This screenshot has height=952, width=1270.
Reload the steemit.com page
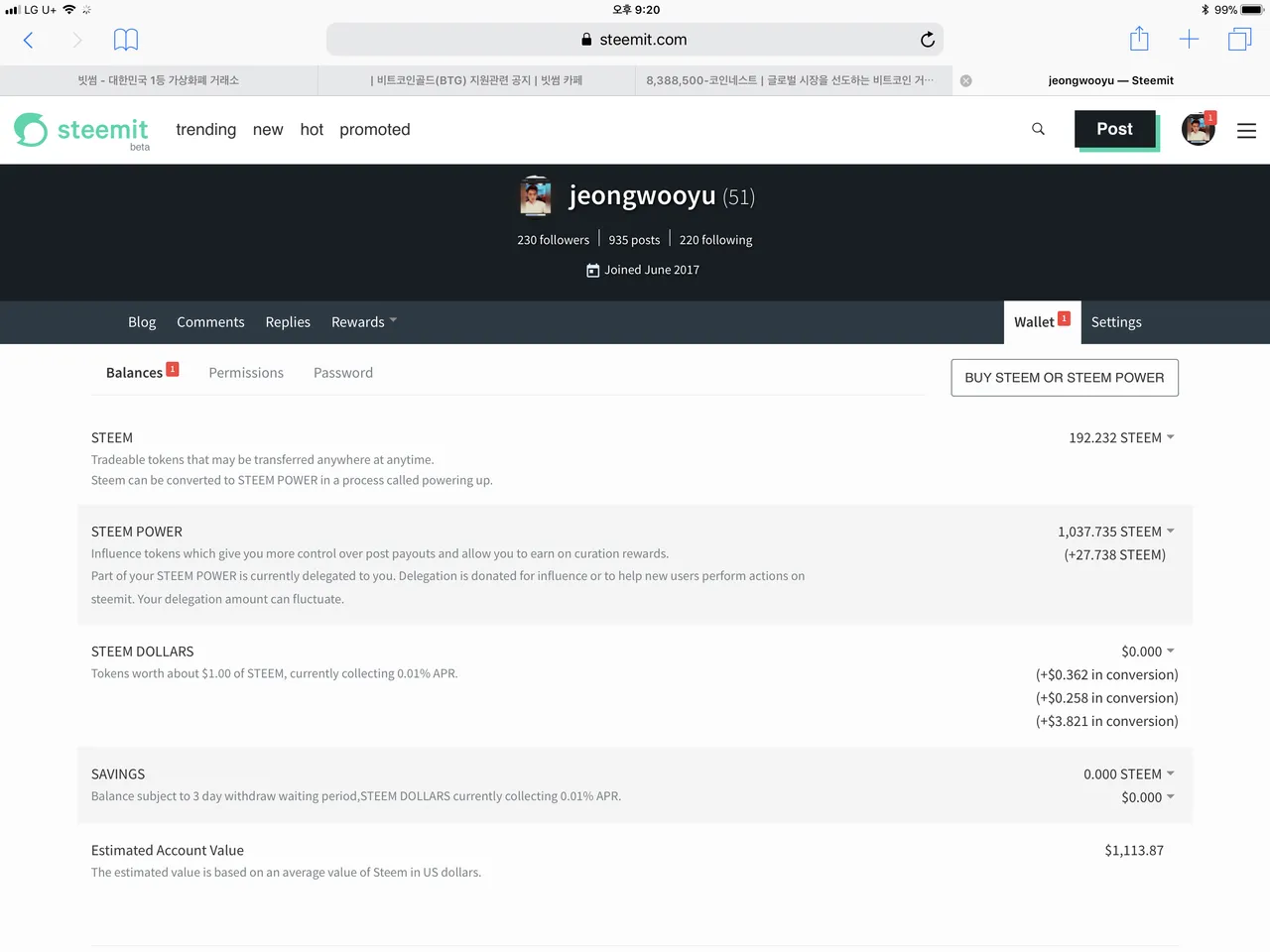tap(927, 40)
